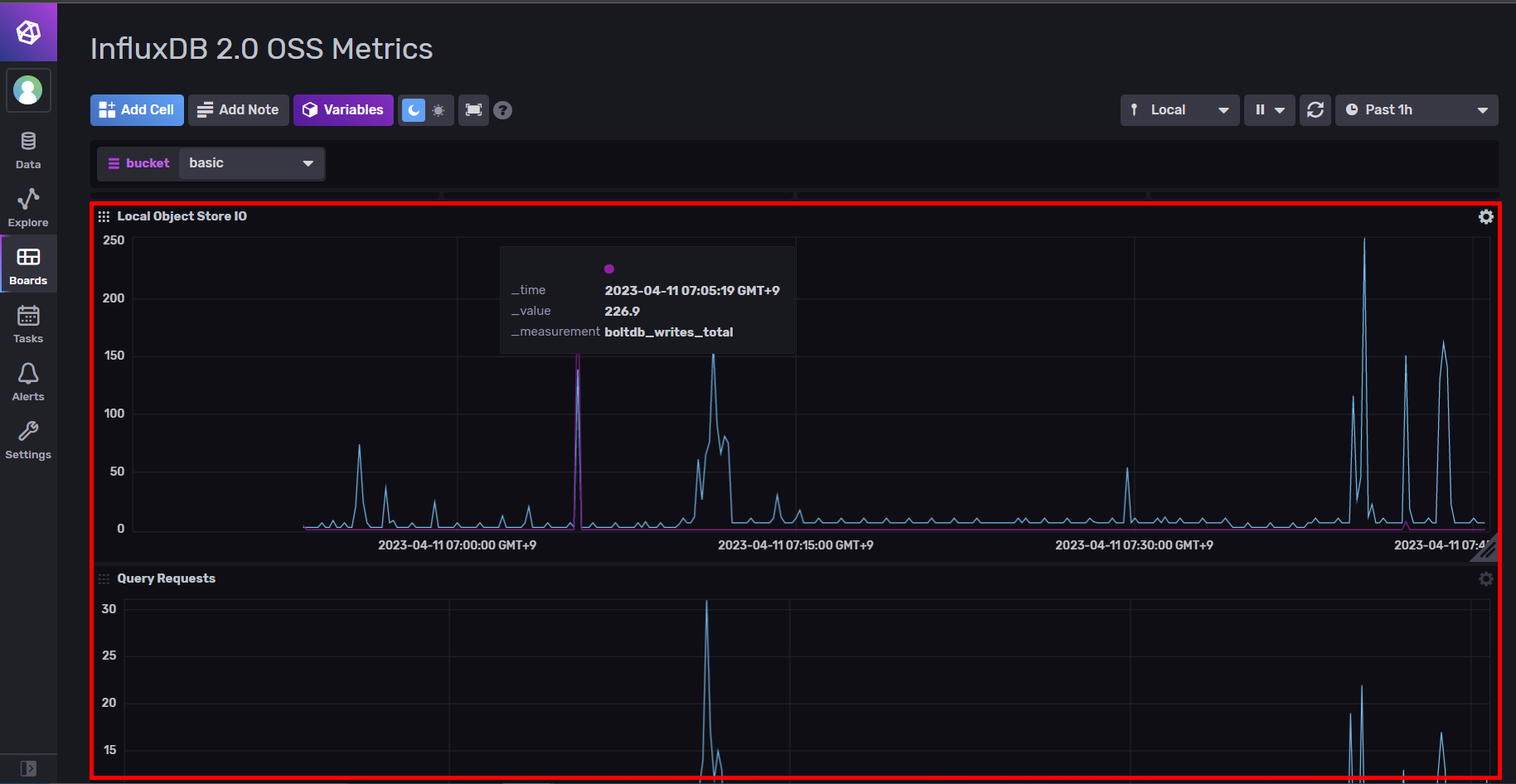Image resolution: width=1516 pixels, height=784 pixels.
Task: Toggle the Variables button
Action: coord(343,110)
